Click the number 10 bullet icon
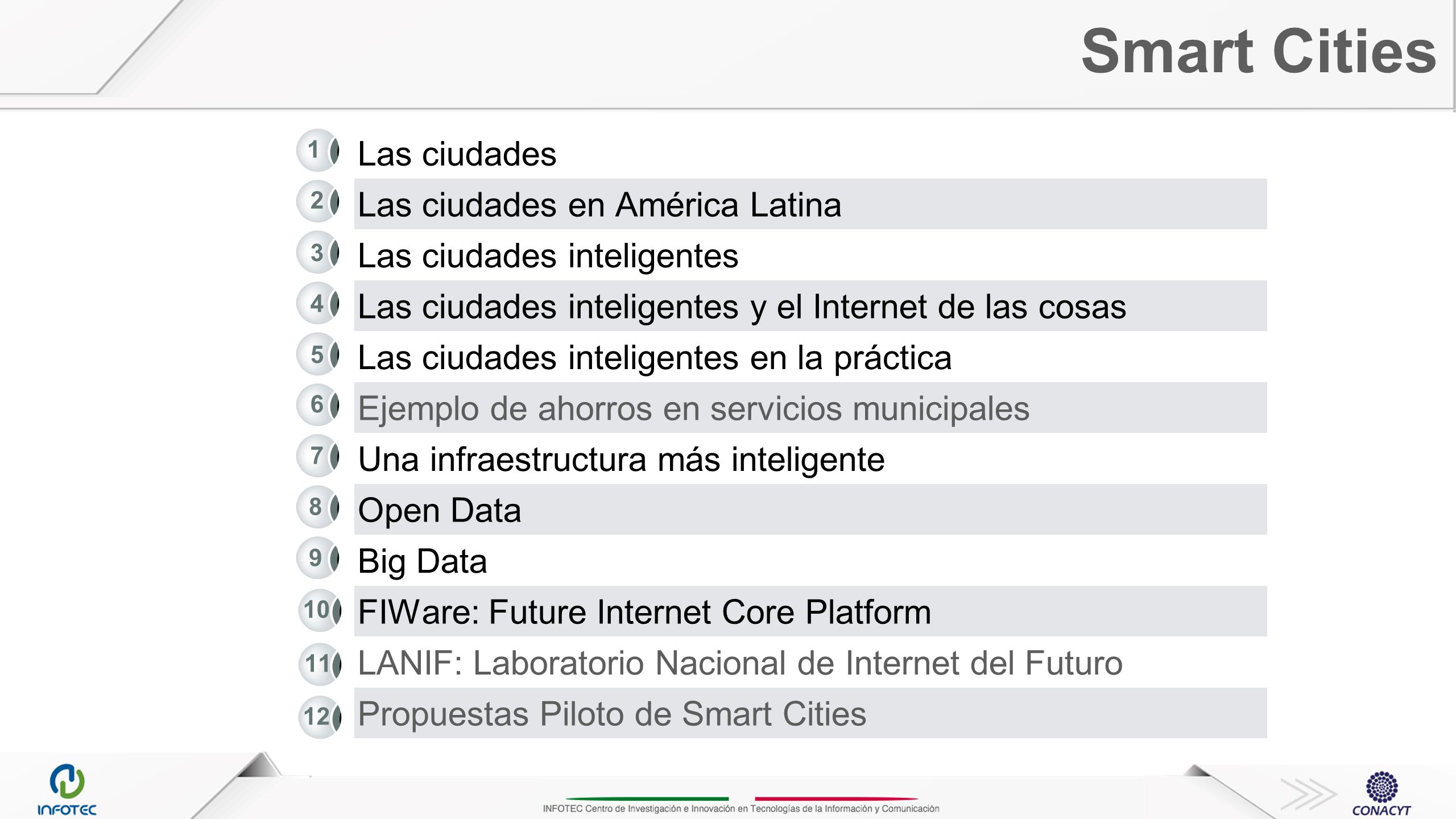The height and width of the screenshot is (819, 1456). coord(320,610)
